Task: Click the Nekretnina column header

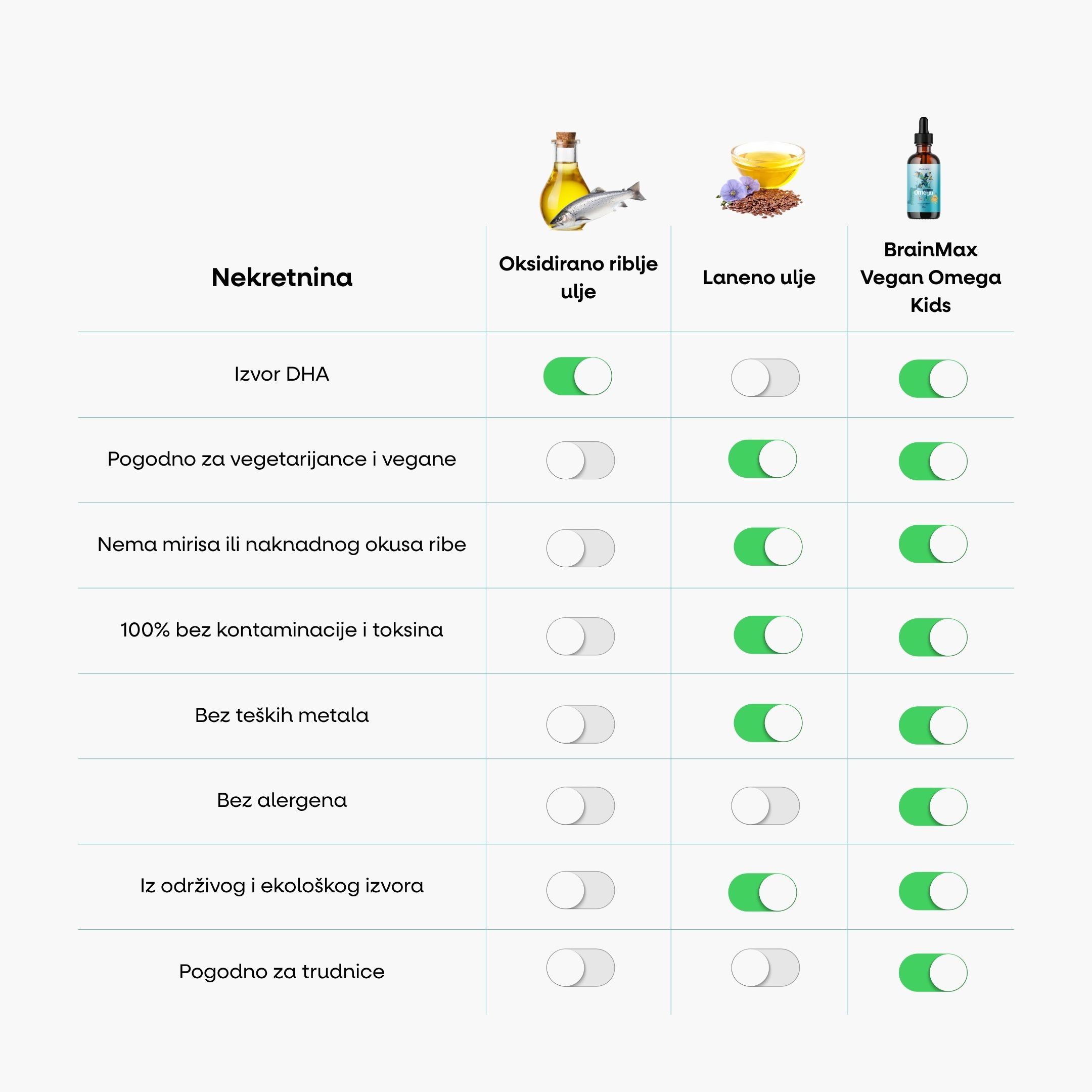Action: point(282,278)
